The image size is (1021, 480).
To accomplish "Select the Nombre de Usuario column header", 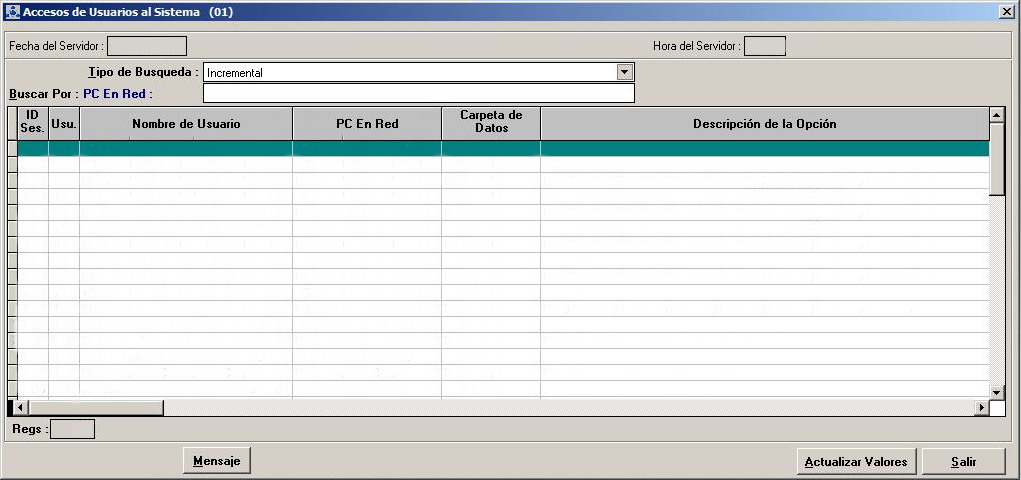I will (x=186, y=123).
